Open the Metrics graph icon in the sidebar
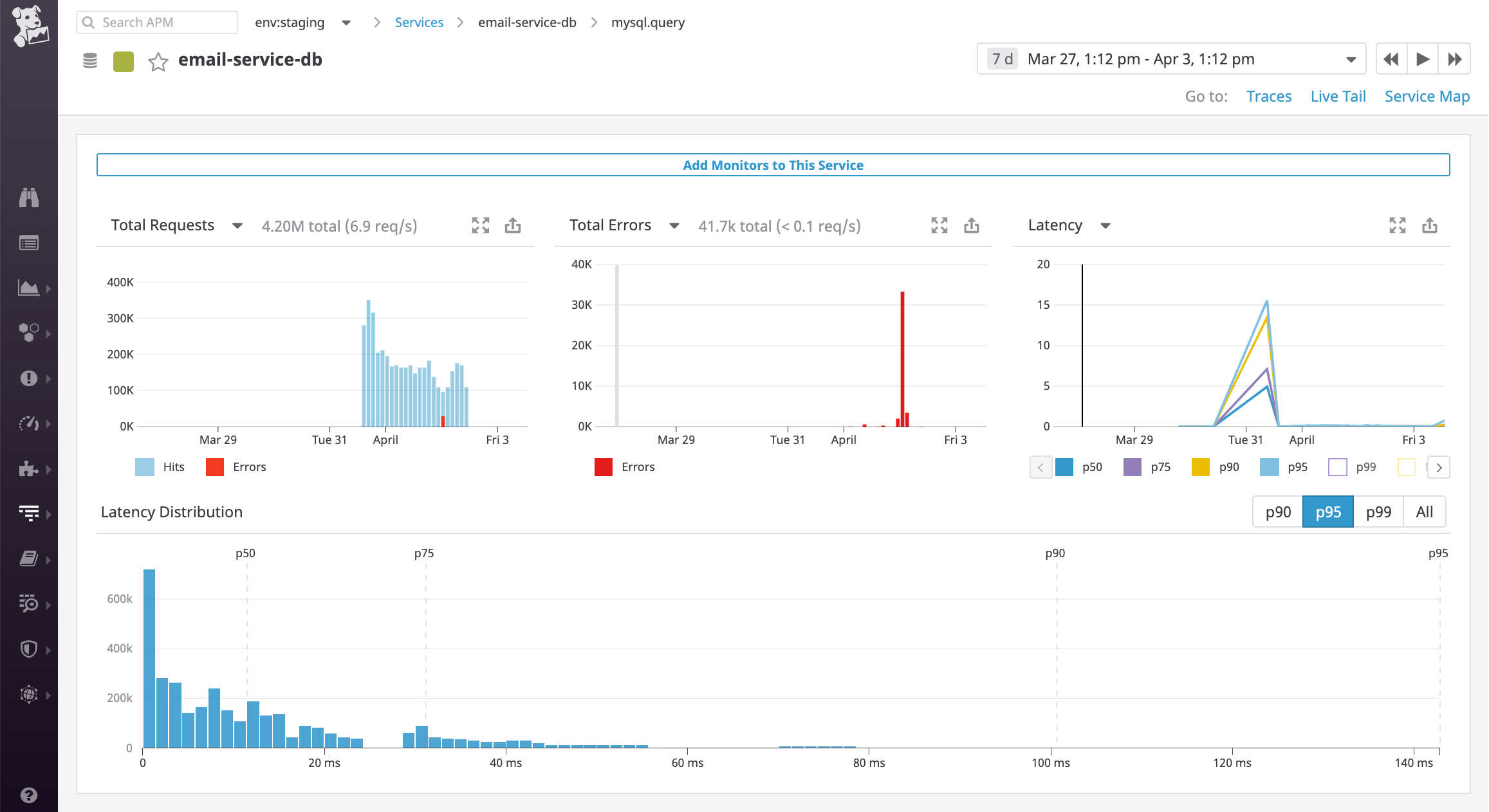This screenshot has width=1489, height=812. [x=29, y=288]
